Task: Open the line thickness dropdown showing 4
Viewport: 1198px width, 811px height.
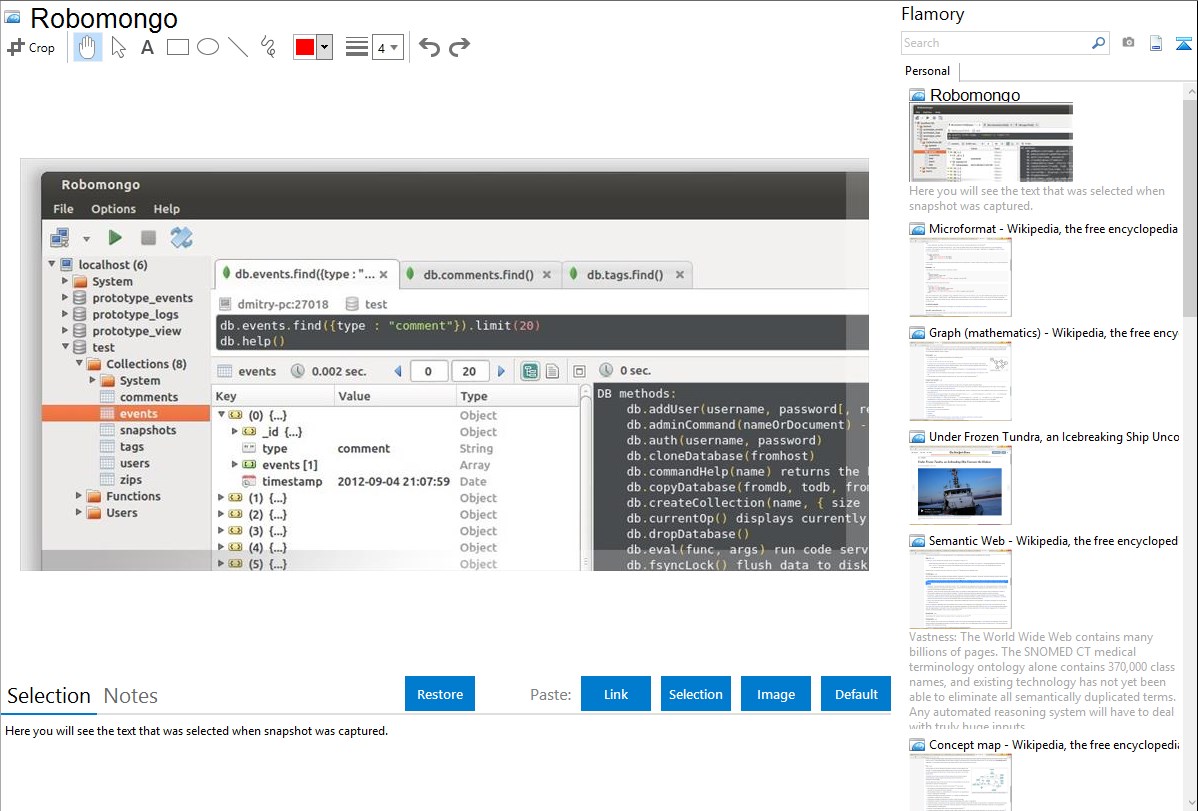Action: coord(387,47)
